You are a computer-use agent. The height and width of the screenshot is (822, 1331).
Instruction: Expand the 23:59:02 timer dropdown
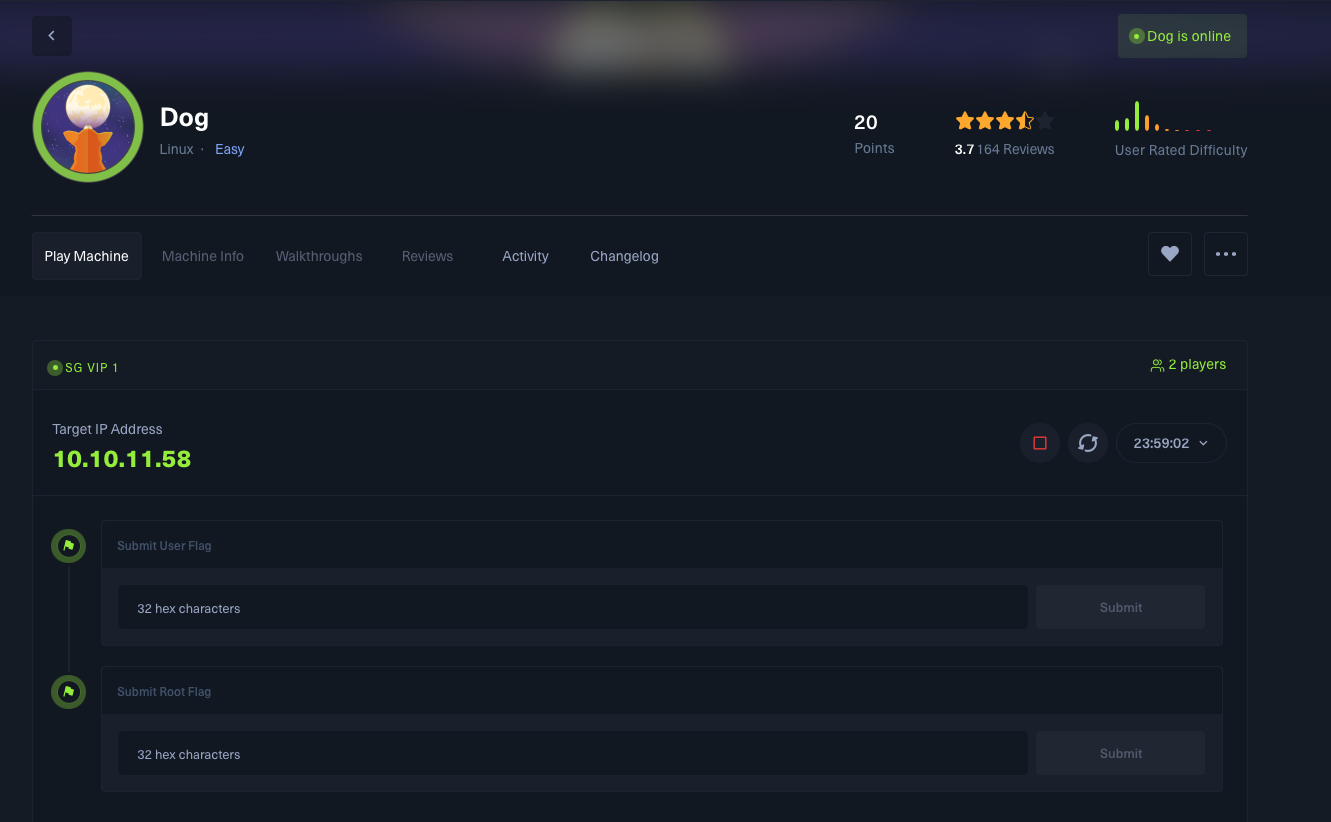click(1170, 443)
